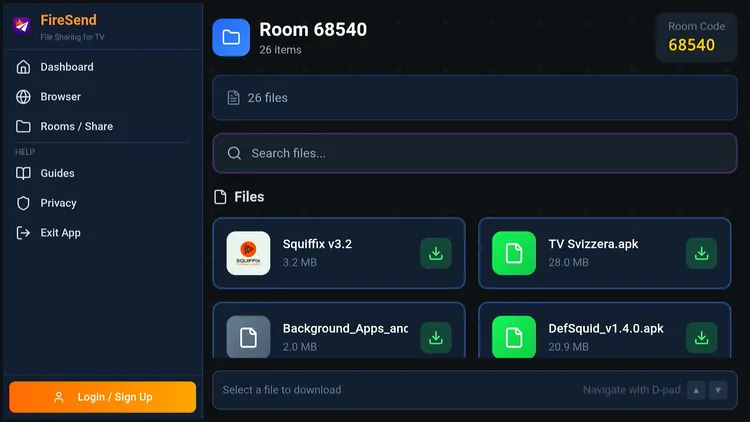This screenshot has width=750, height=422.
Task: Select the Background_Apps file name
Action: (x=345, y=329)
